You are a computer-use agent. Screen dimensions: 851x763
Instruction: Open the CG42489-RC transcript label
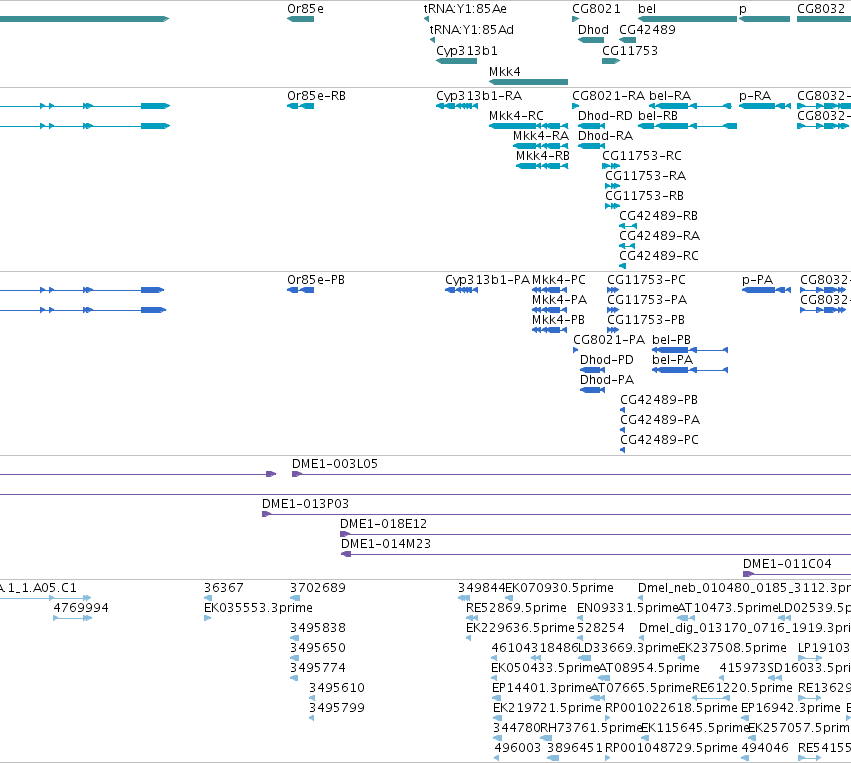point(659,256)
